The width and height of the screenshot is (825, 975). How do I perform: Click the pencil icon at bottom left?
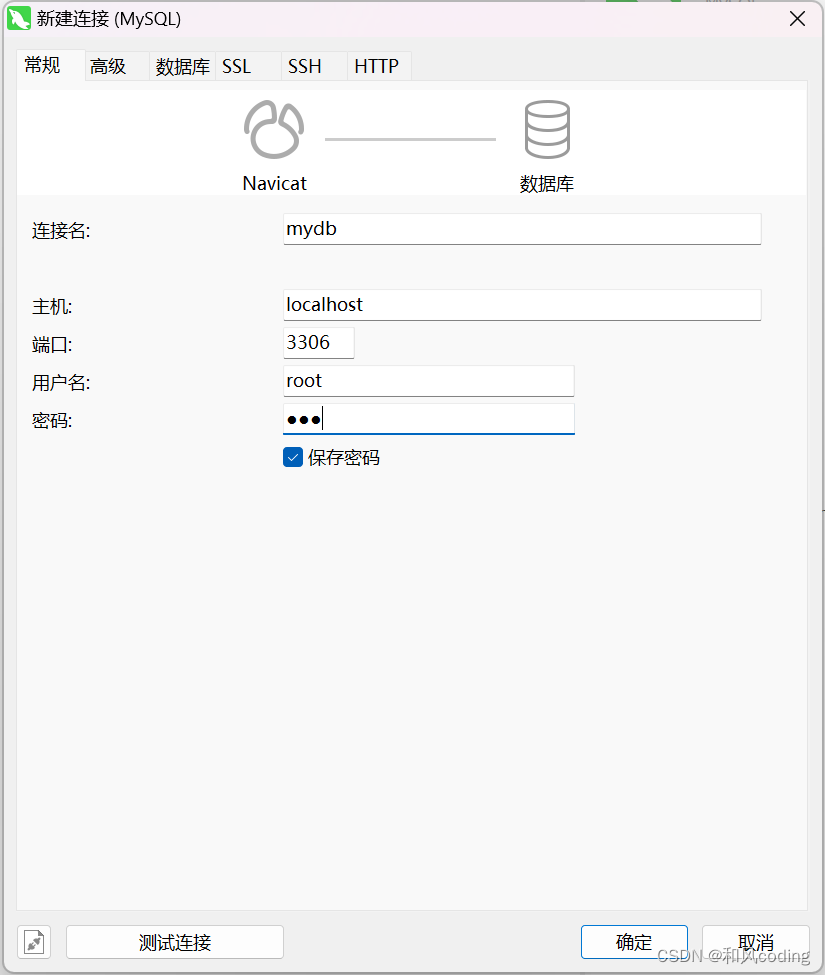33,941
